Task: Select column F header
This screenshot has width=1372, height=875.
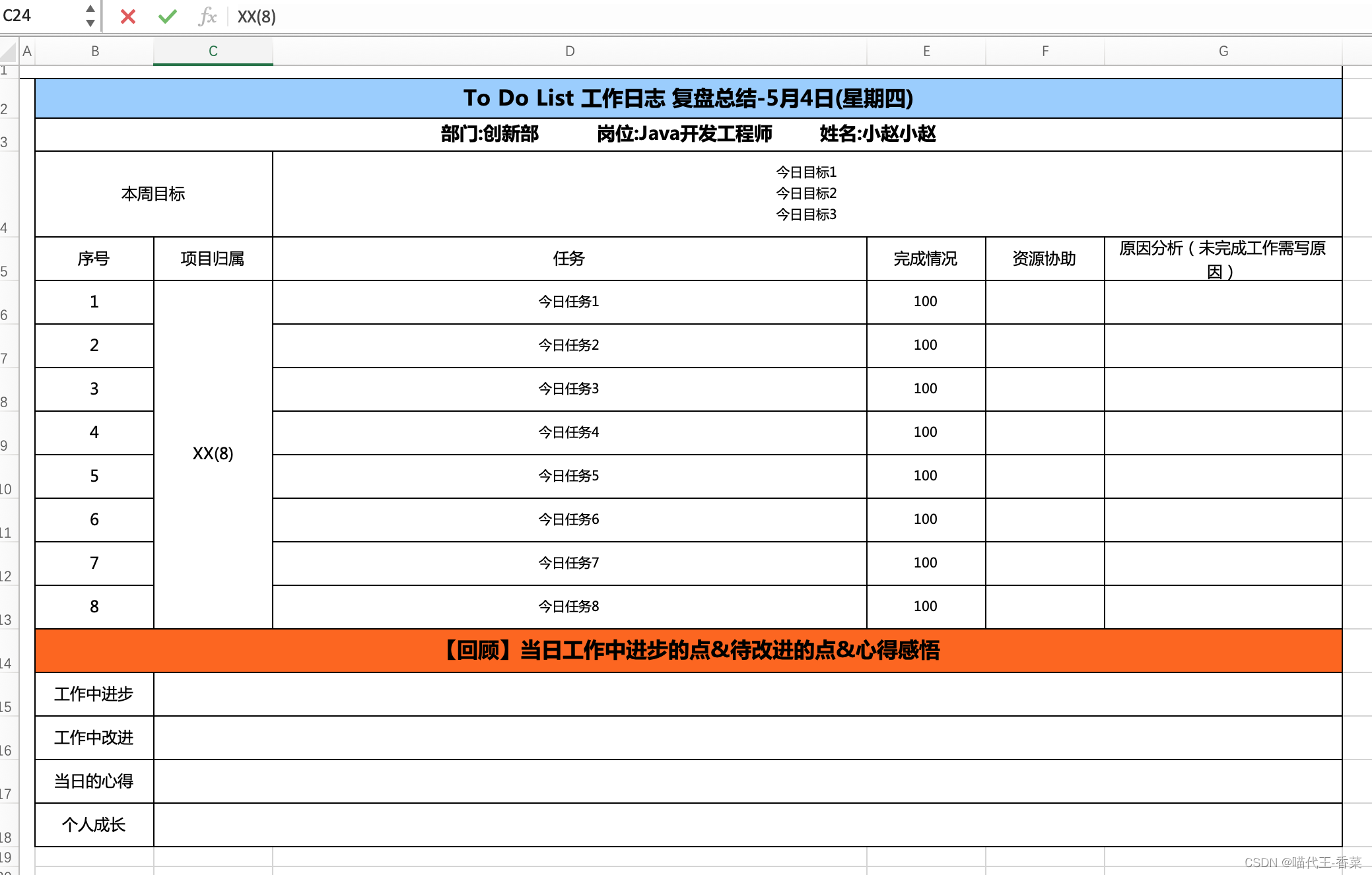Action: (1045, 51)
